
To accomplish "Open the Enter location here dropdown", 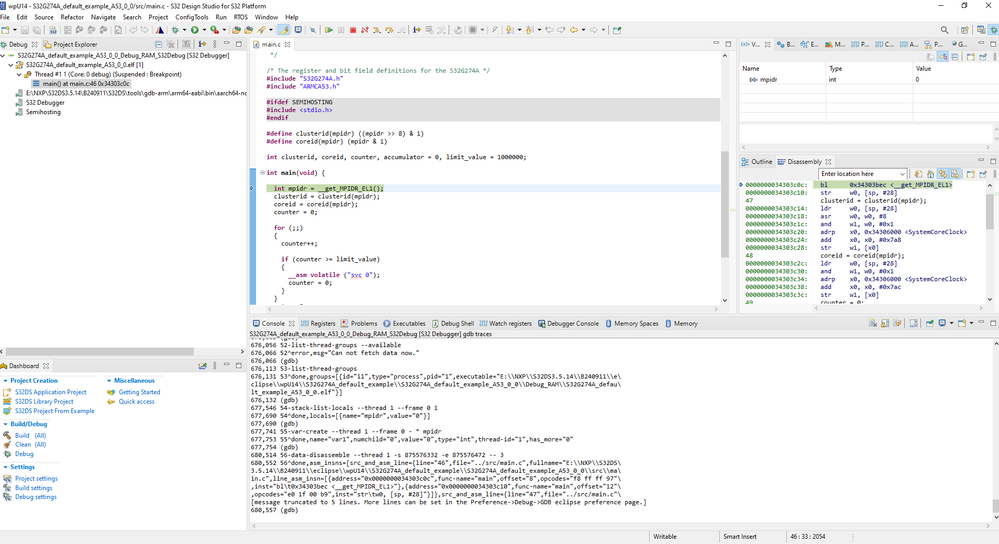I will click(x=902, y=174).
